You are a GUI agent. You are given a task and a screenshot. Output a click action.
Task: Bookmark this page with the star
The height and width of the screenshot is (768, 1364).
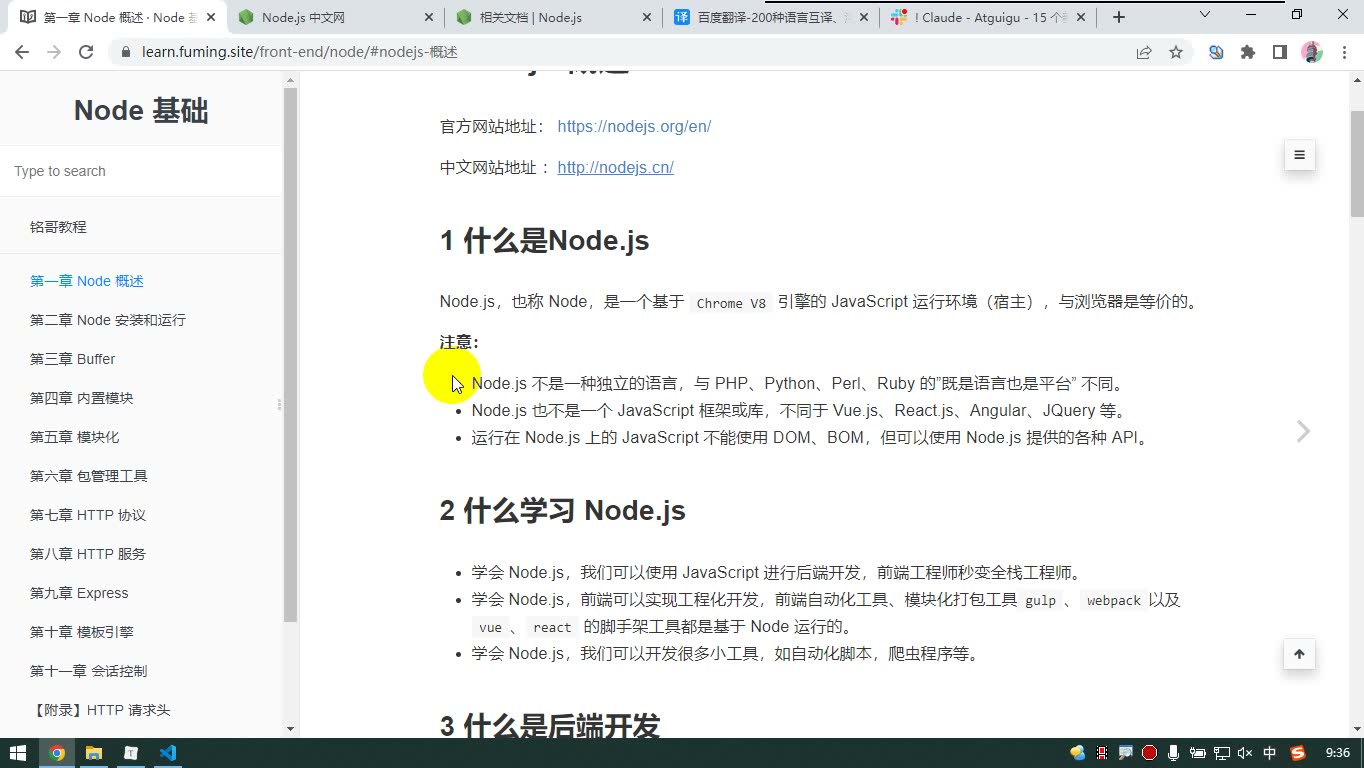pos(1176,52)
